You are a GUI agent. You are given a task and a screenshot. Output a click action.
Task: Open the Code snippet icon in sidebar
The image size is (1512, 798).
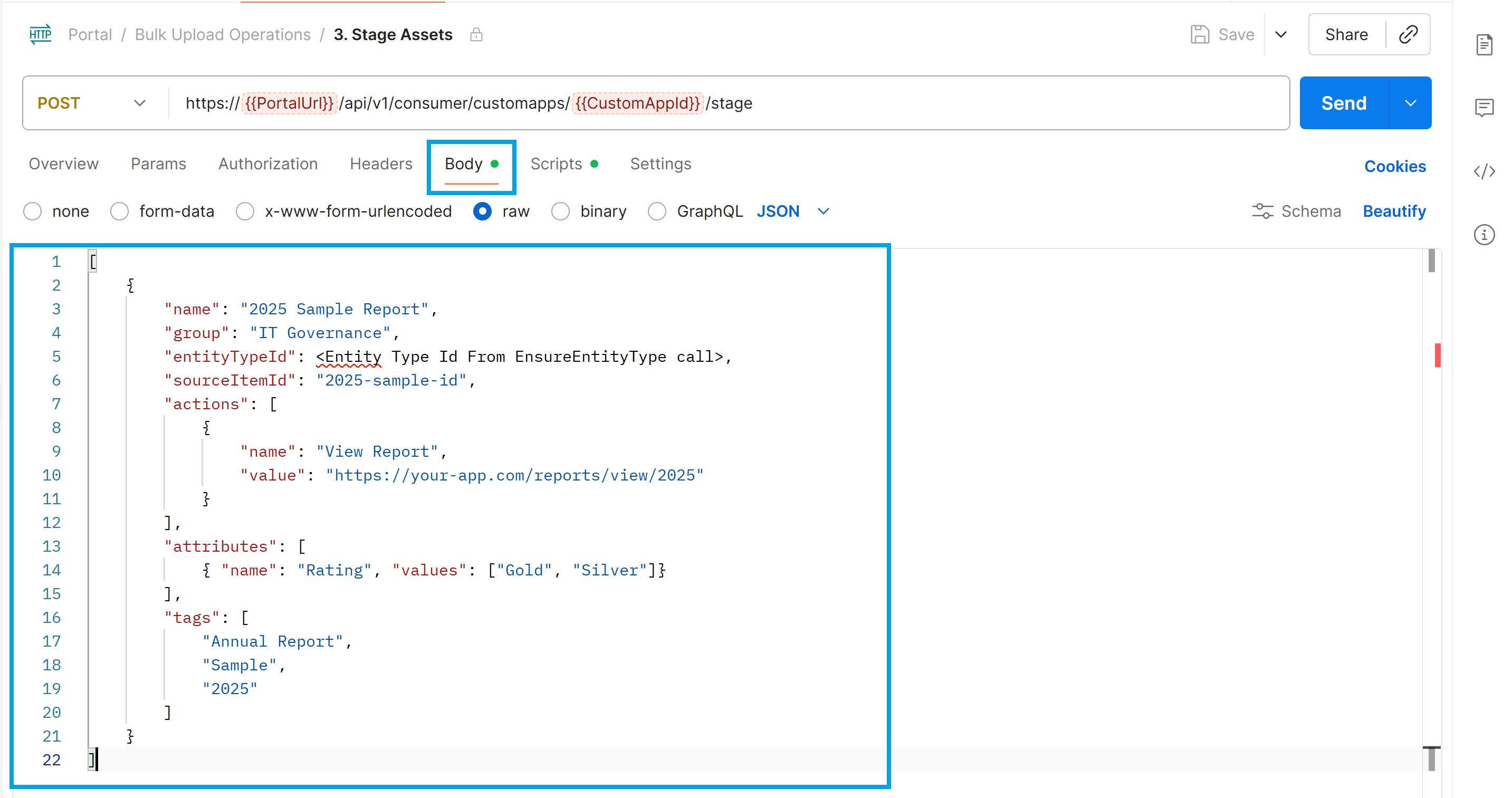pyautogui.click(x=1484, y=171)
